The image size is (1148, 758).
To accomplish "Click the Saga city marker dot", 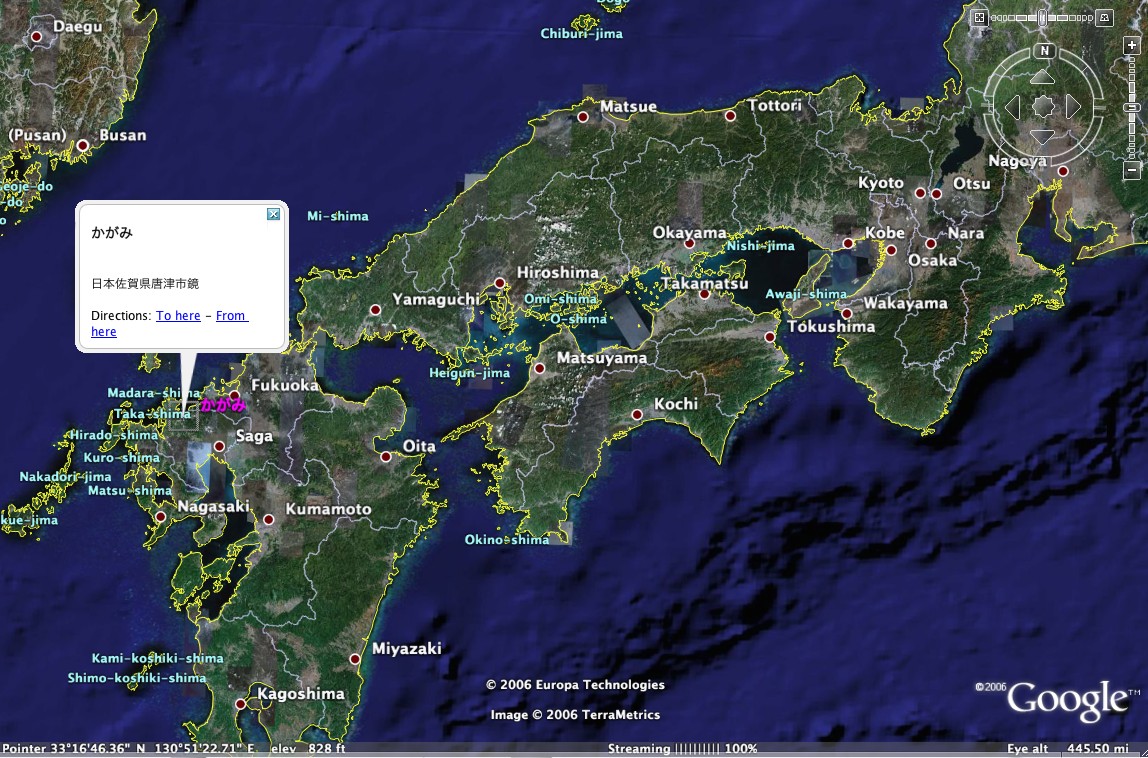I will (x=219, y=446).
